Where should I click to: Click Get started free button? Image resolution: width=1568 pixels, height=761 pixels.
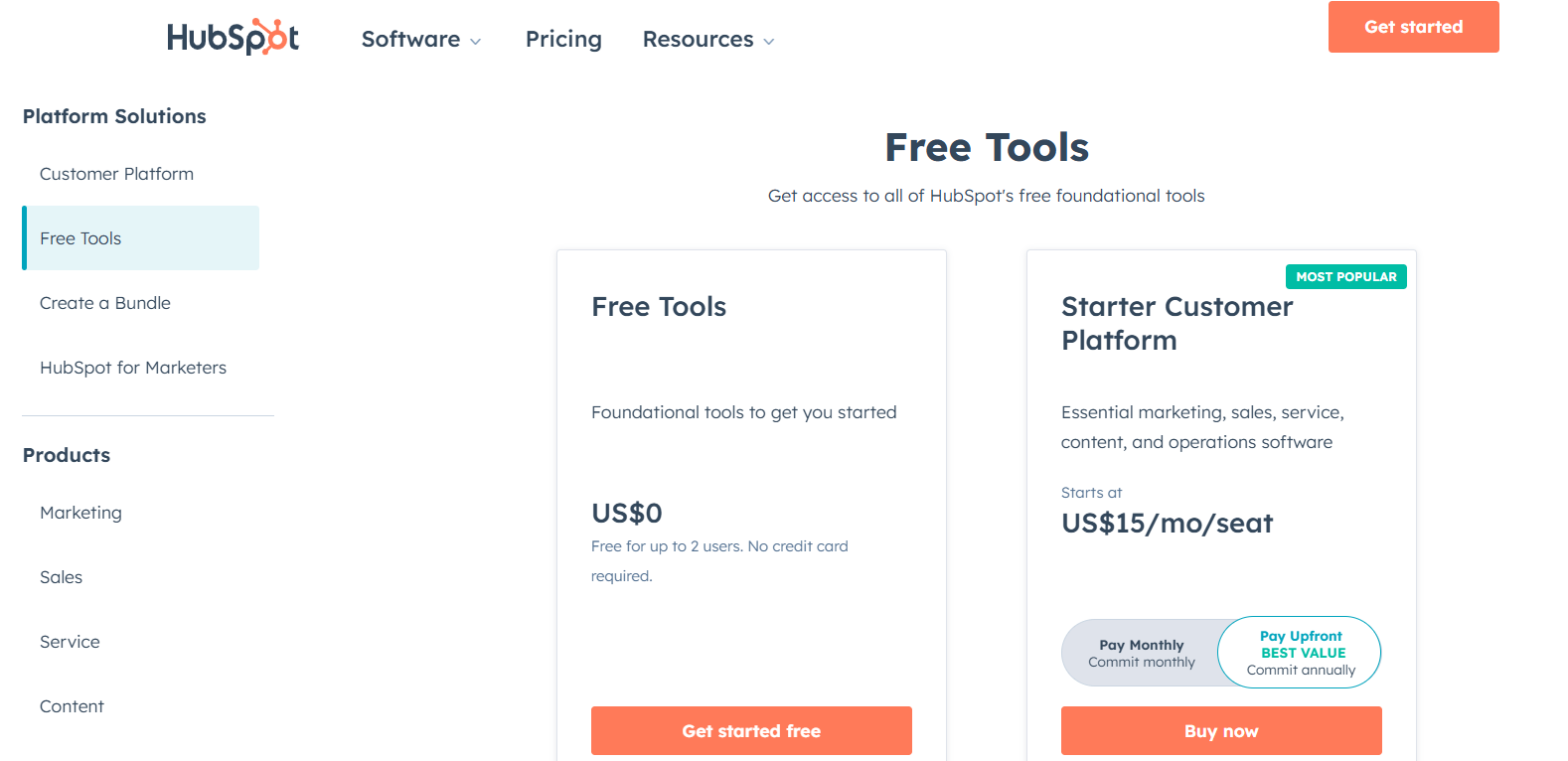click(751, 731)
